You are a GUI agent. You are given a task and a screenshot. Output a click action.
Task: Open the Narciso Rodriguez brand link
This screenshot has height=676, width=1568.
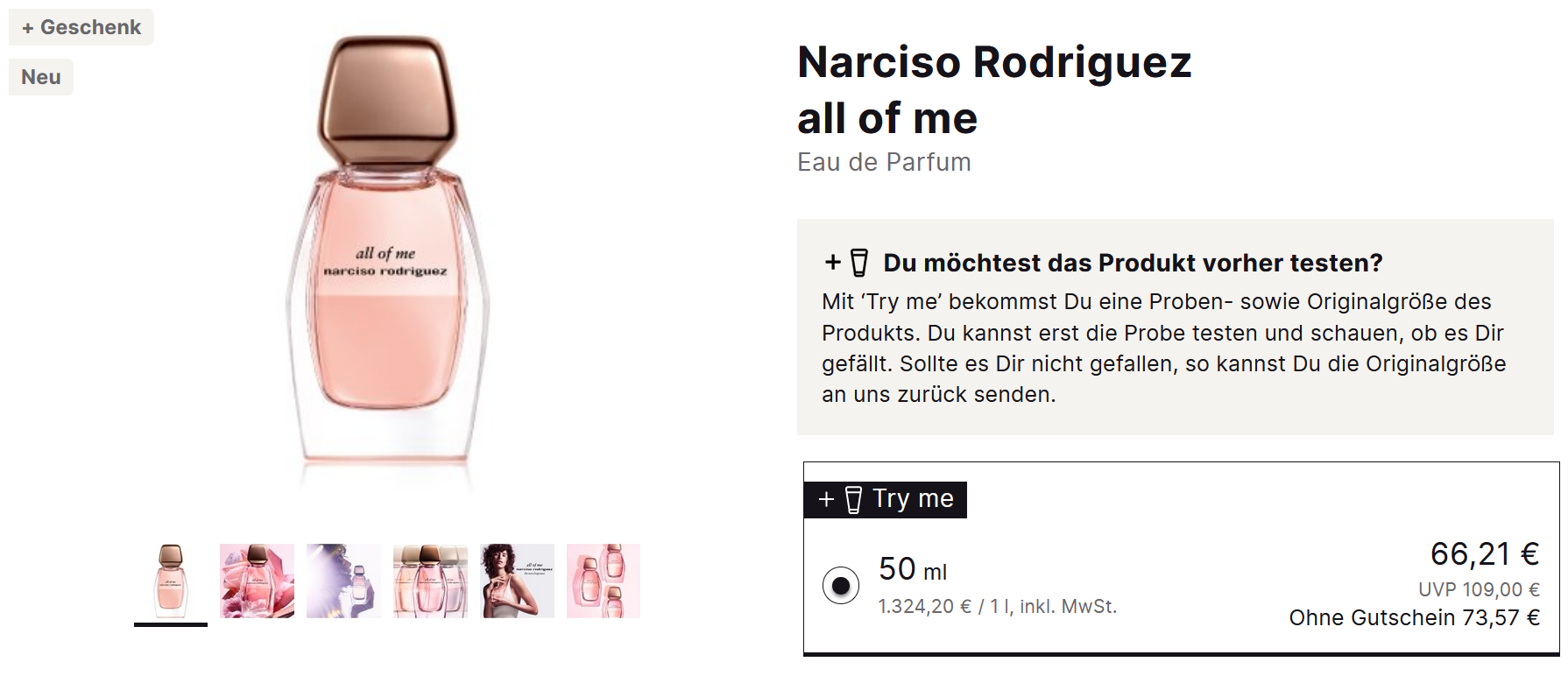point(994,62)
